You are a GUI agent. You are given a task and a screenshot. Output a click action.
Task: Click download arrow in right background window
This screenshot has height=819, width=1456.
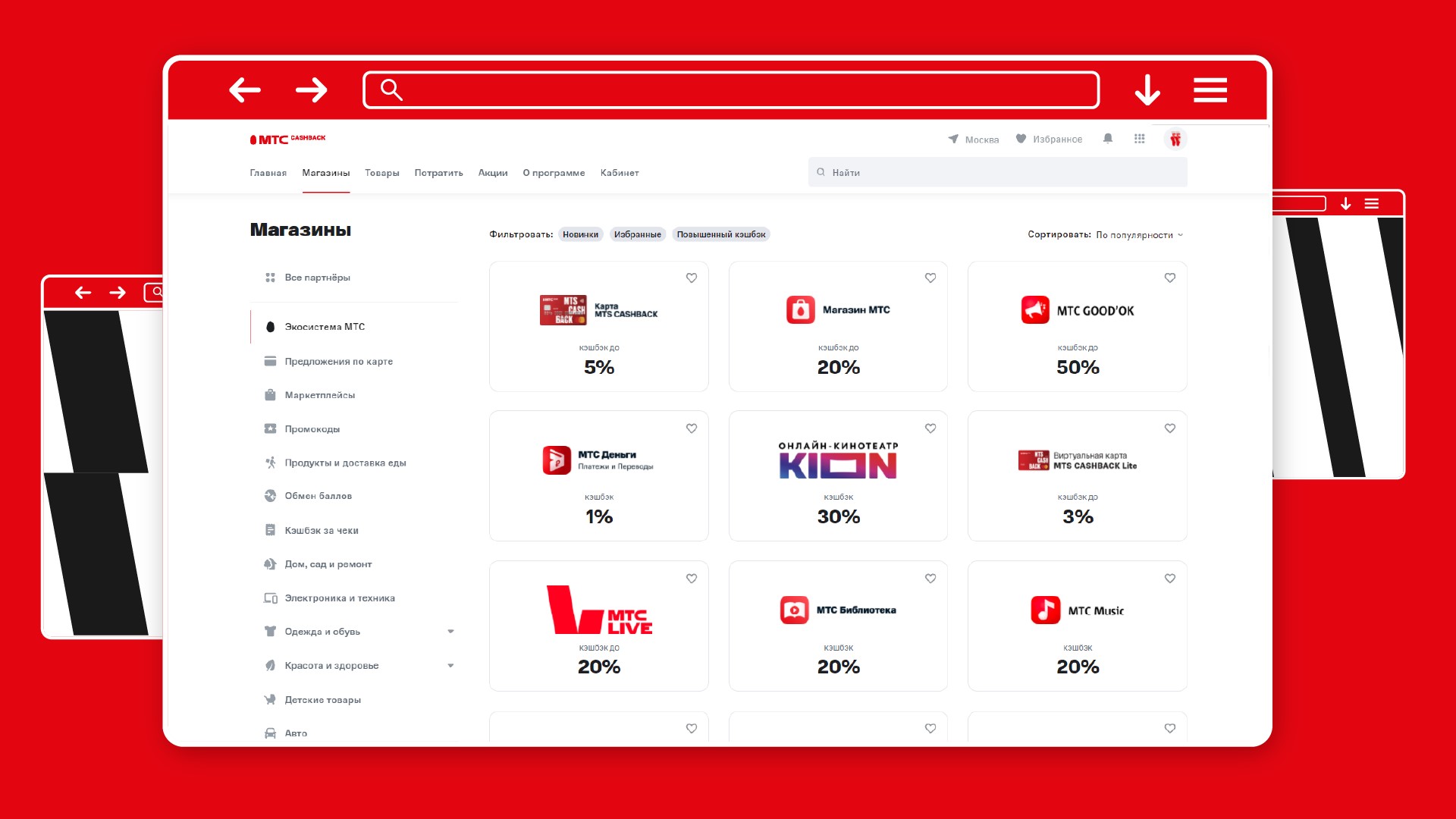pyautogui.click(x=1346, y=204)
